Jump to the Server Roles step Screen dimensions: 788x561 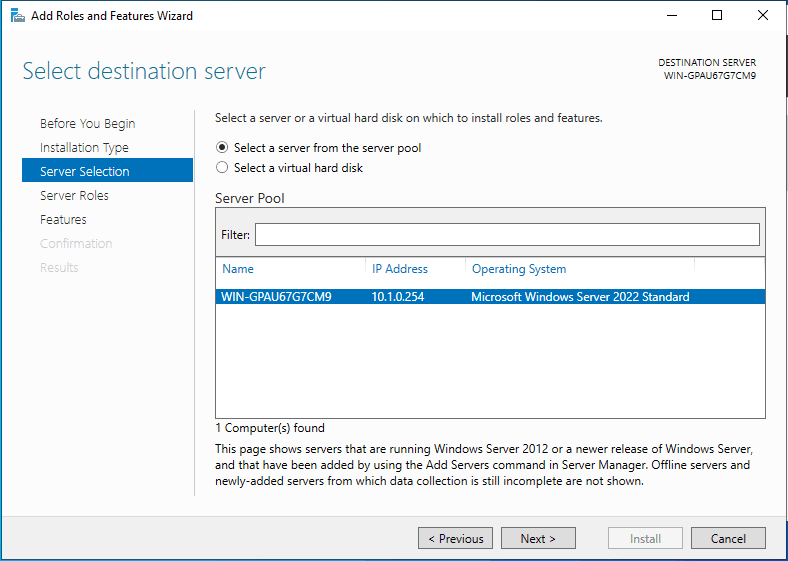tap(75, 196)
